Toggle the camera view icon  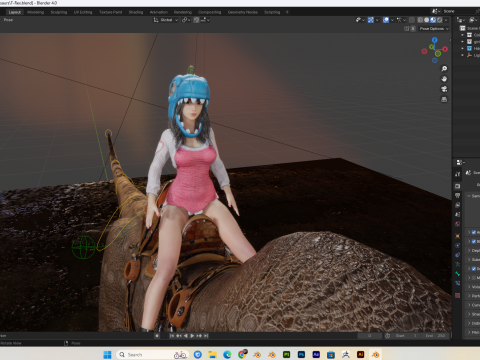[x=444, y=89]
